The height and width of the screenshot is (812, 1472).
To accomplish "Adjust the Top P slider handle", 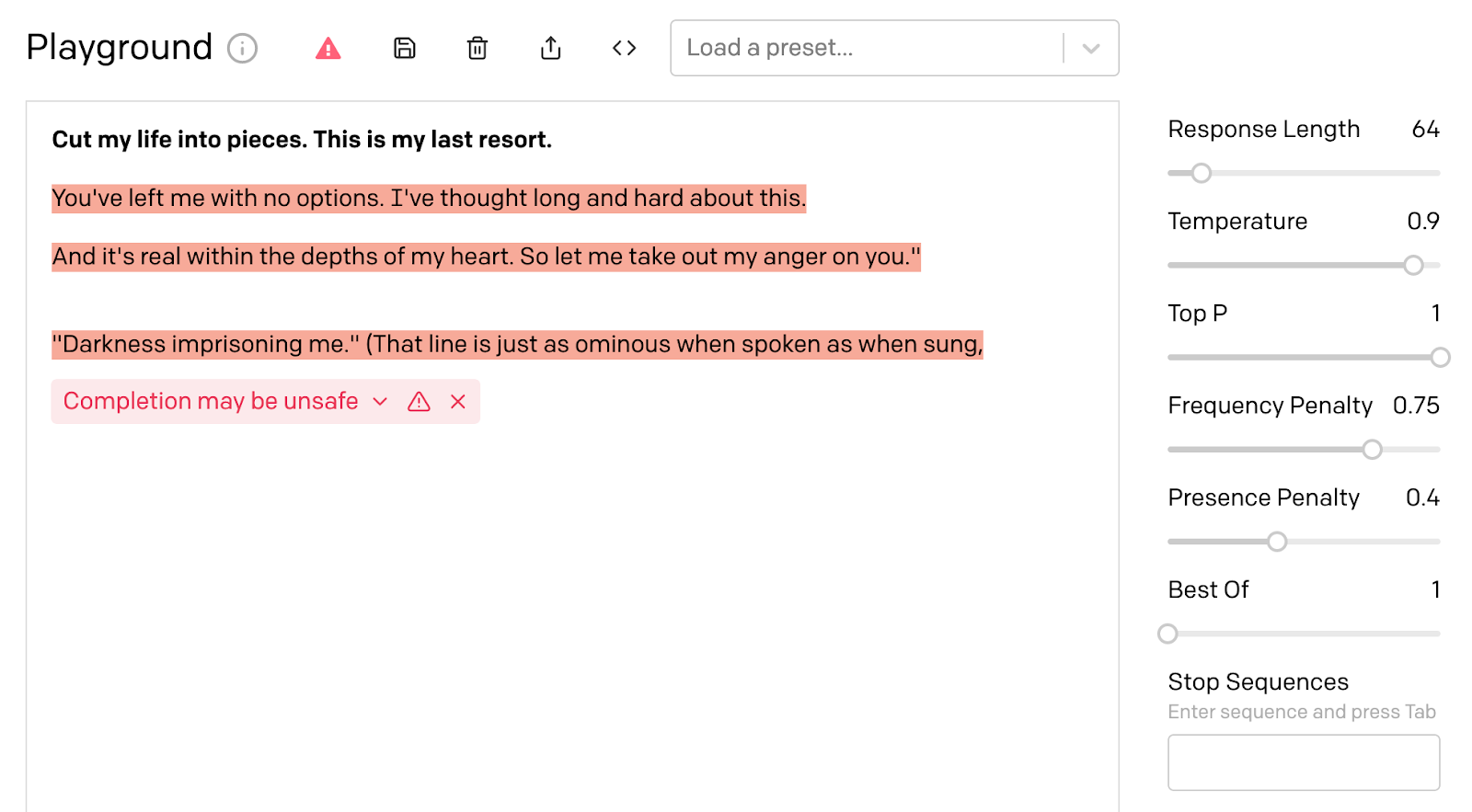I will coord(1441,357).
